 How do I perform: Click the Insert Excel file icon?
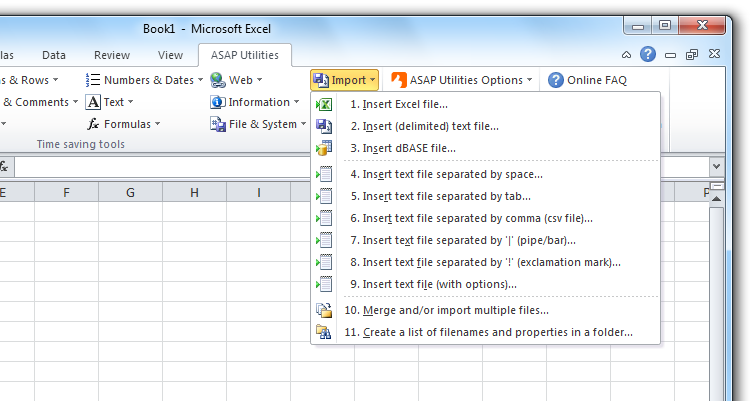point(324,104)
